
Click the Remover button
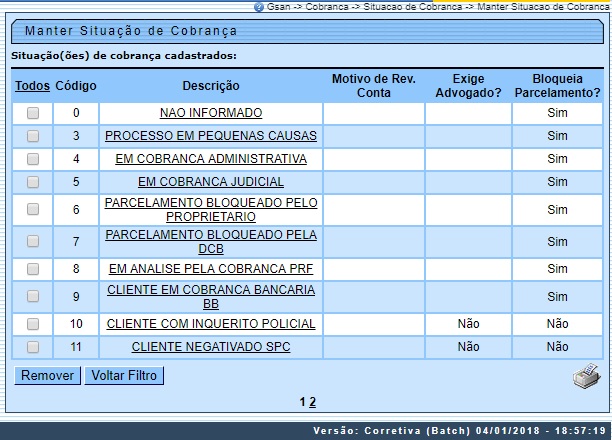tap(48, 376)
